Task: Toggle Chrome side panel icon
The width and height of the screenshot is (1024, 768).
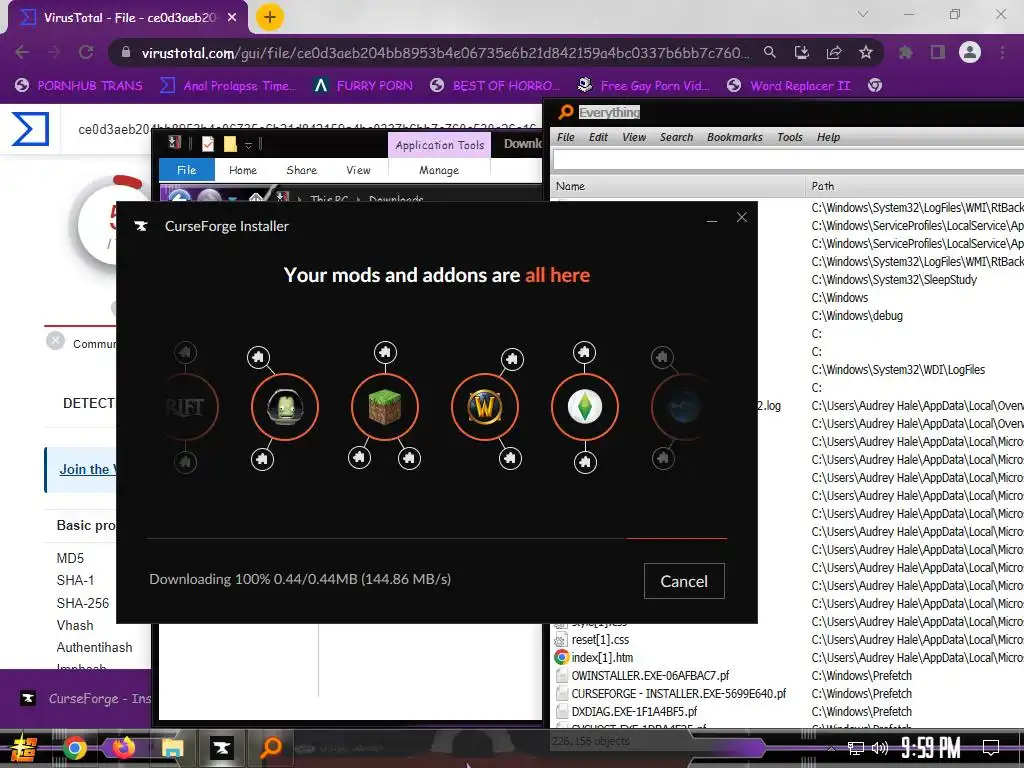Action: 938,52
